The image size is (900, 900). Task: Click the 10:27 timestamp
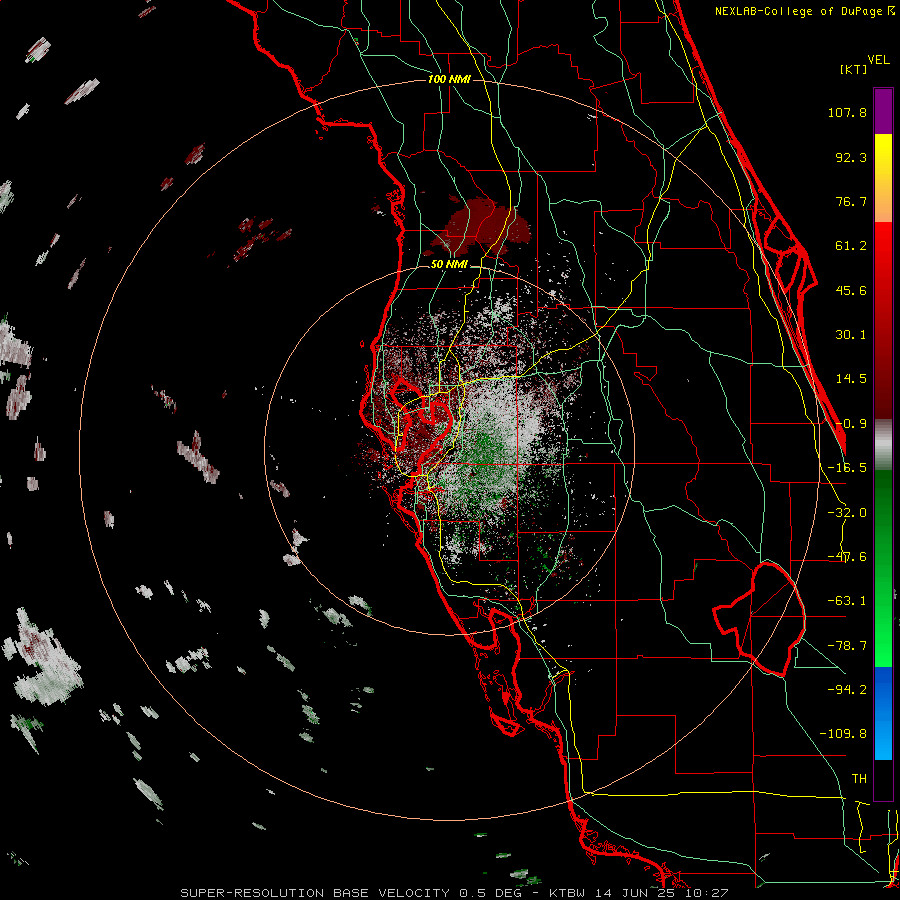pyautogui.click(x=705, y=893)
